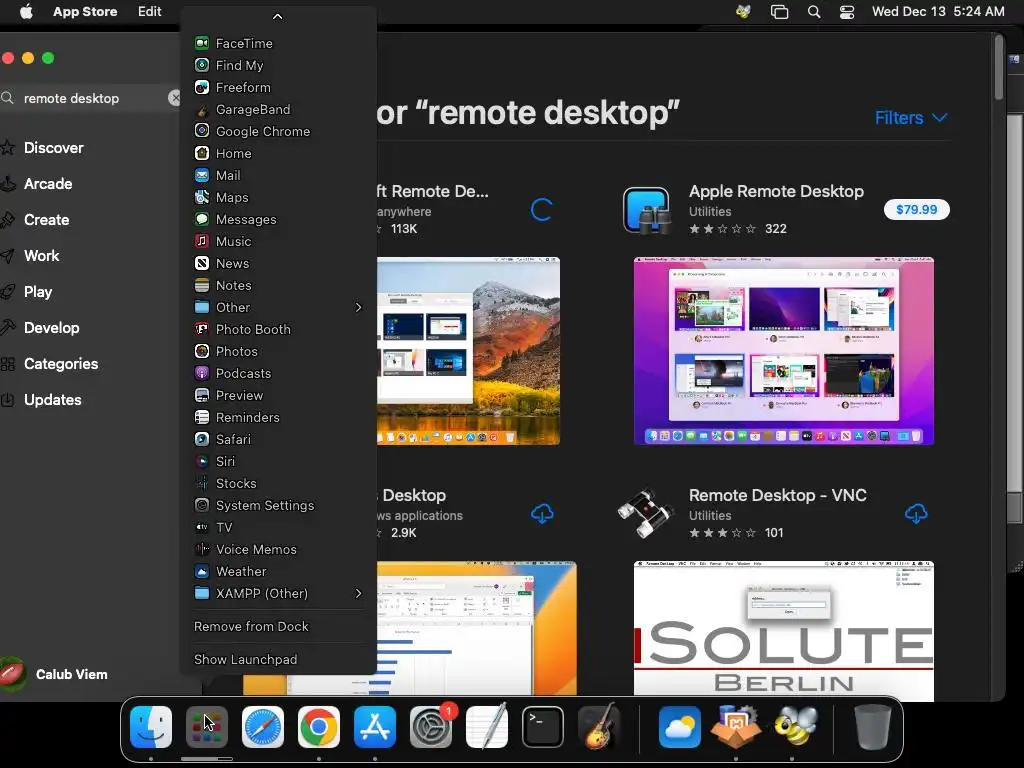Choose Podcasts in the list
1024x768 pixels.
coord(278,373)
